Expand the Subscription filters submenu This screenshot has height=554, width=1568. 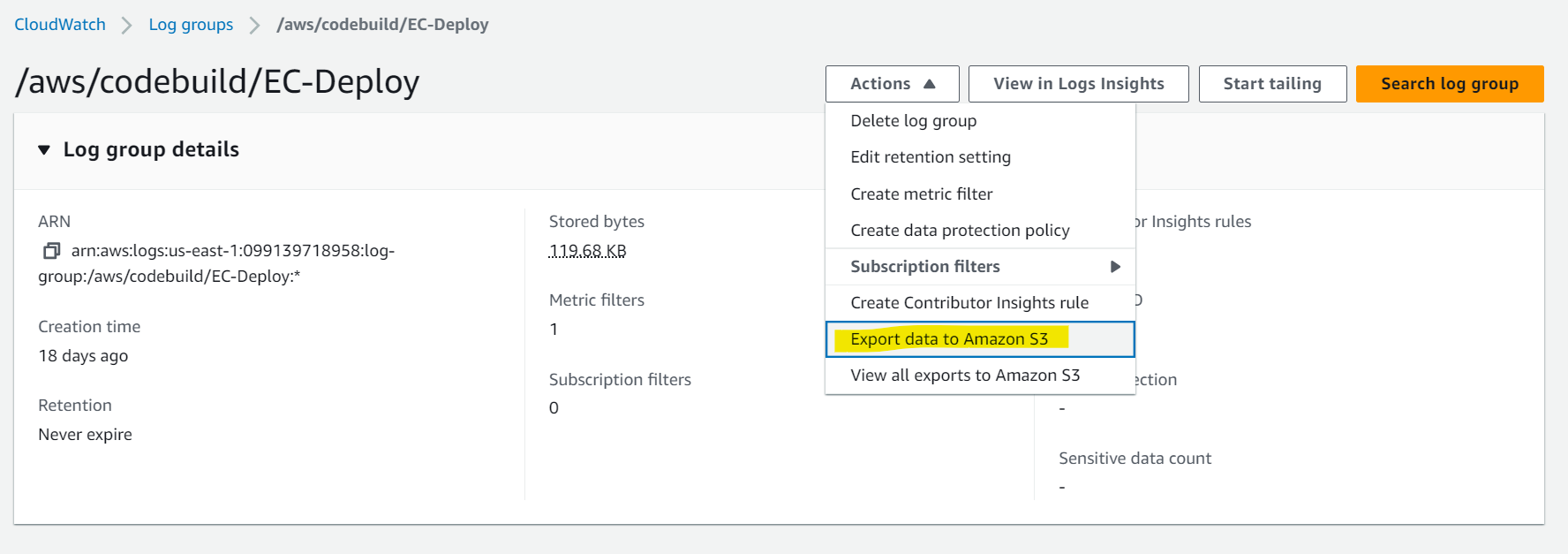[x=980, y=267]
